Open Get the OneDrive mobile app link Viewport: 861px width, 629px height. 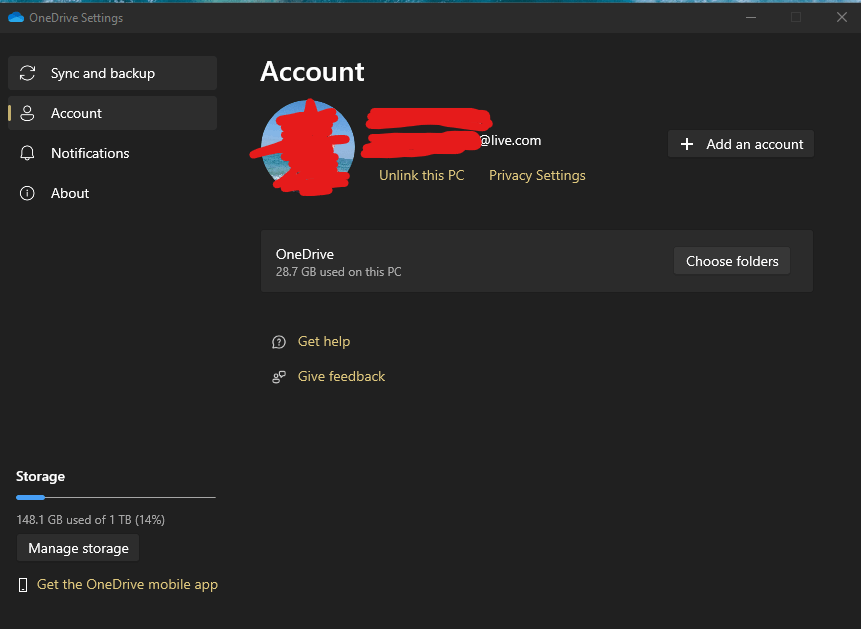pyautogui.click(x=127, y=585)
